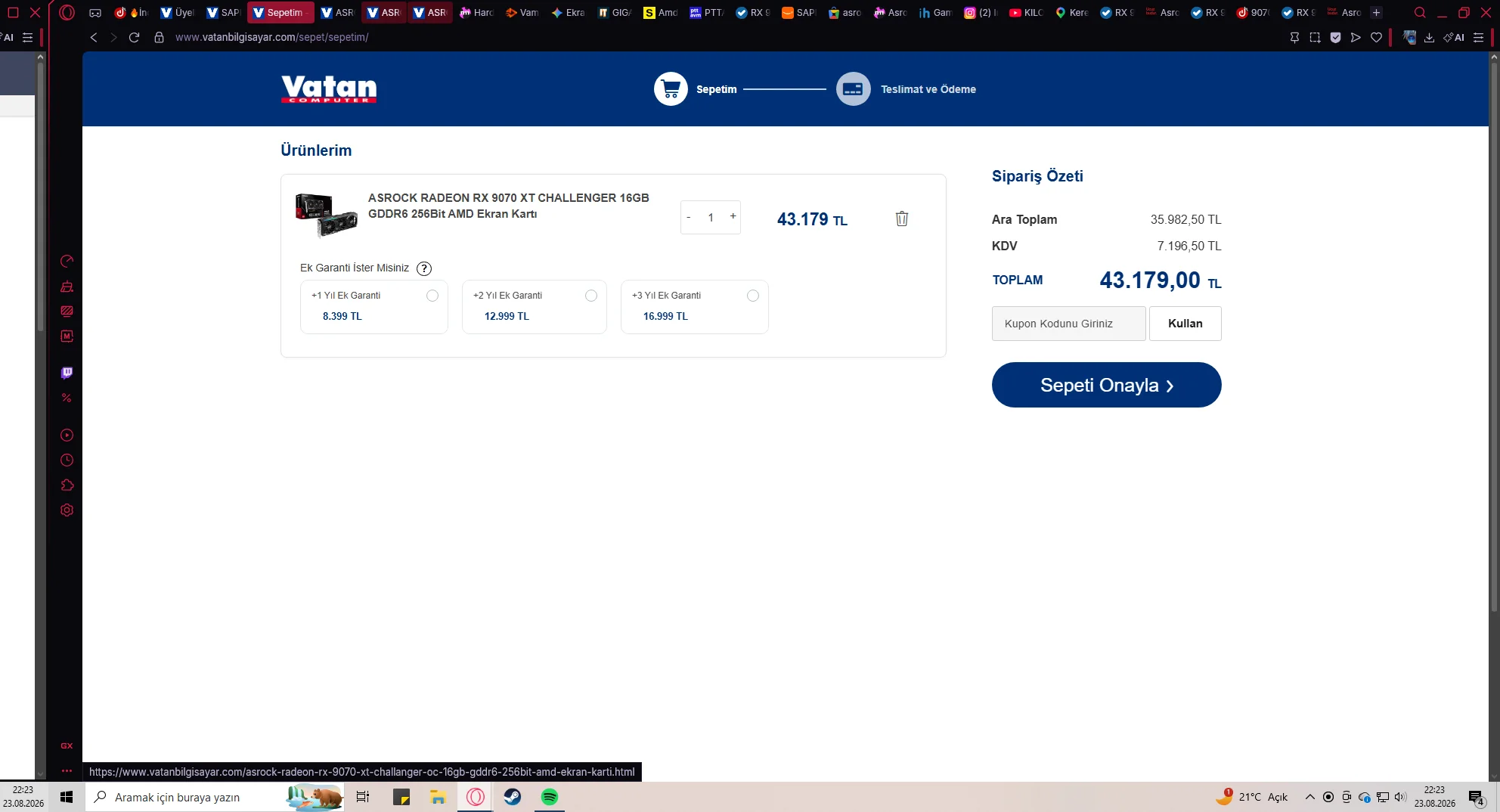Click the Sepetim step label
The image size is (1500, 812).
(x=716, y=89)
